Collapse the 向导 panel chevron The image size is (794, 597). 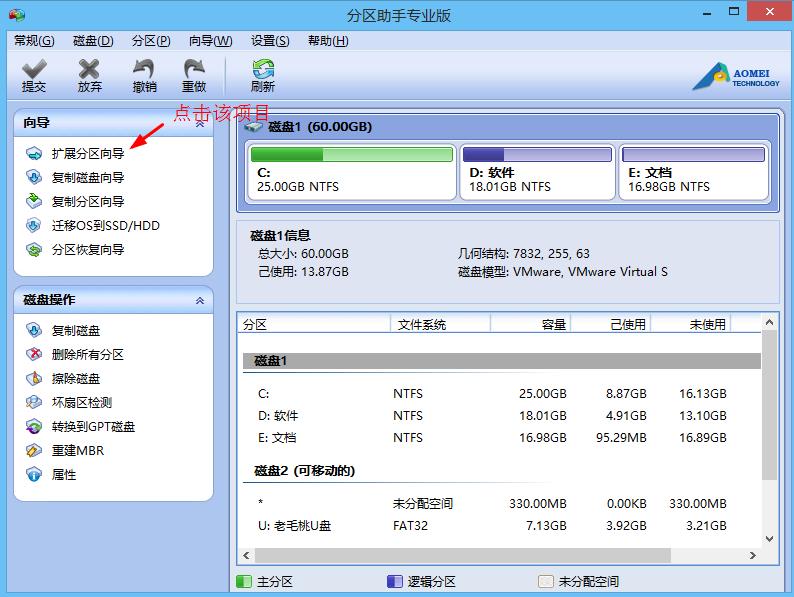point(200,124)
